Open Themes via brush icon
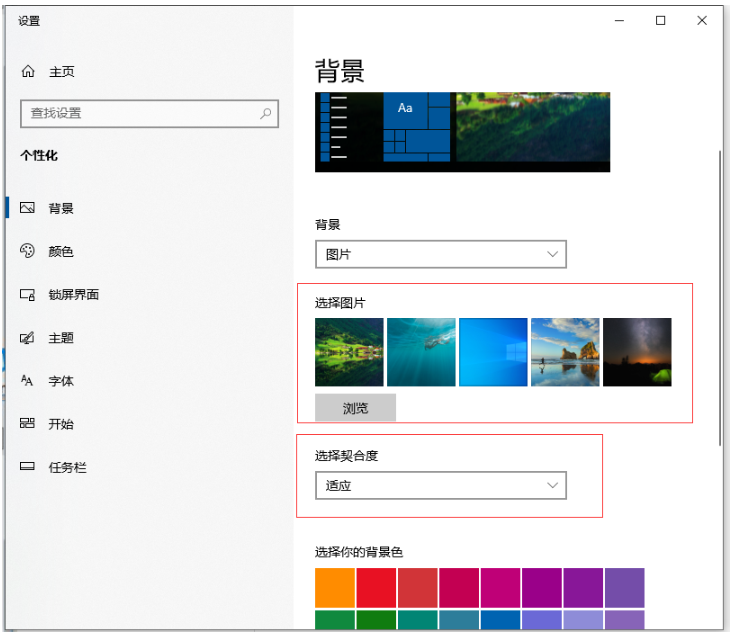 pos(28,338)
